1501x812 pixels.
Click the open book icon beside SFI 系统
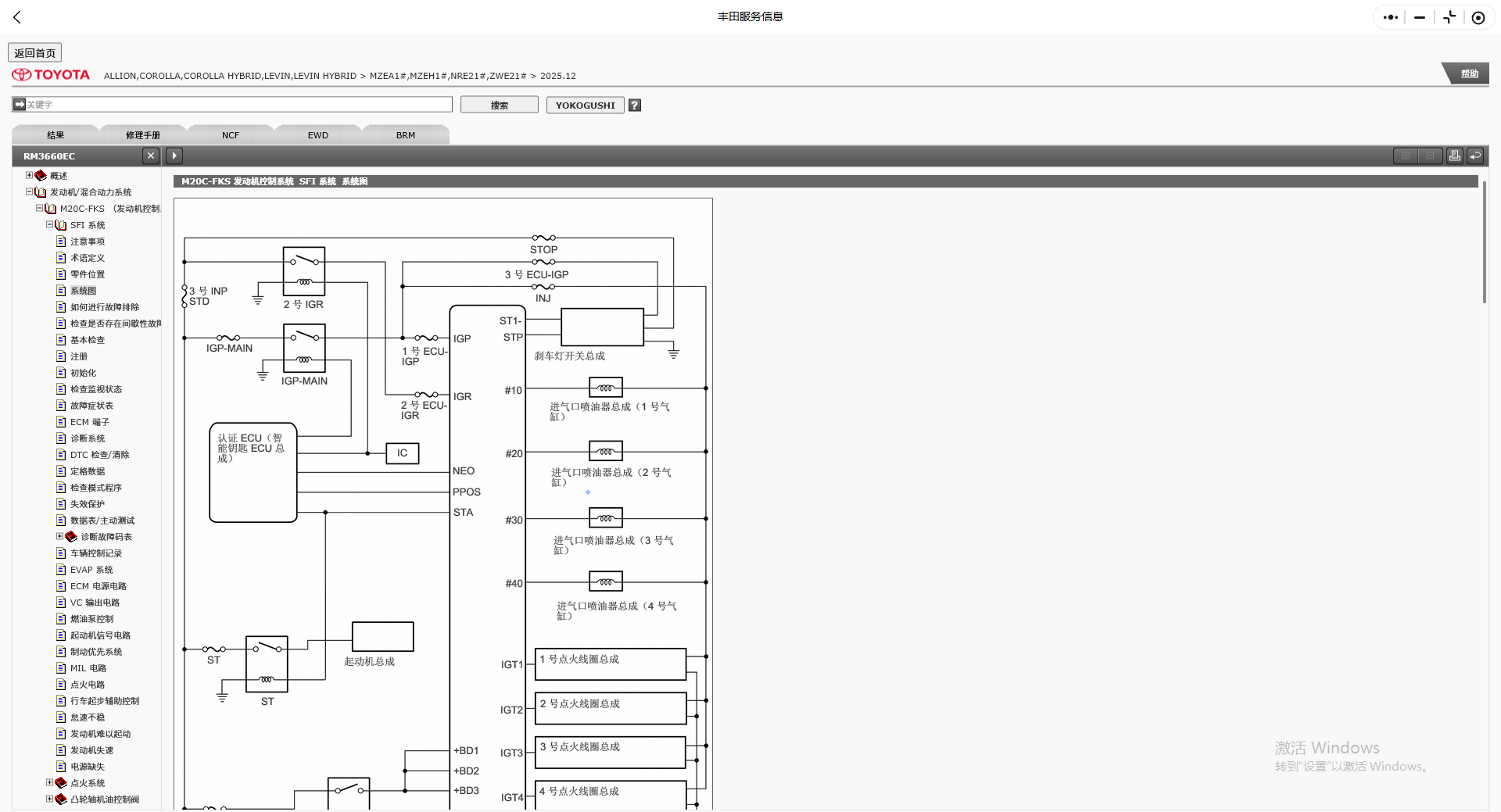pos(61,225)
